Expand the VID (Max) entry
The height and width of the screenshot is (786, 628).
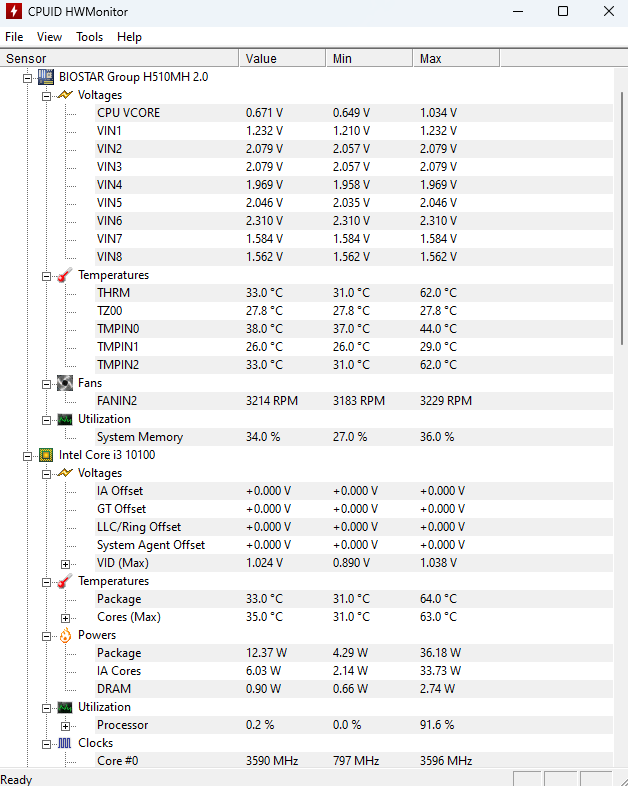click(x=65, y=564)
